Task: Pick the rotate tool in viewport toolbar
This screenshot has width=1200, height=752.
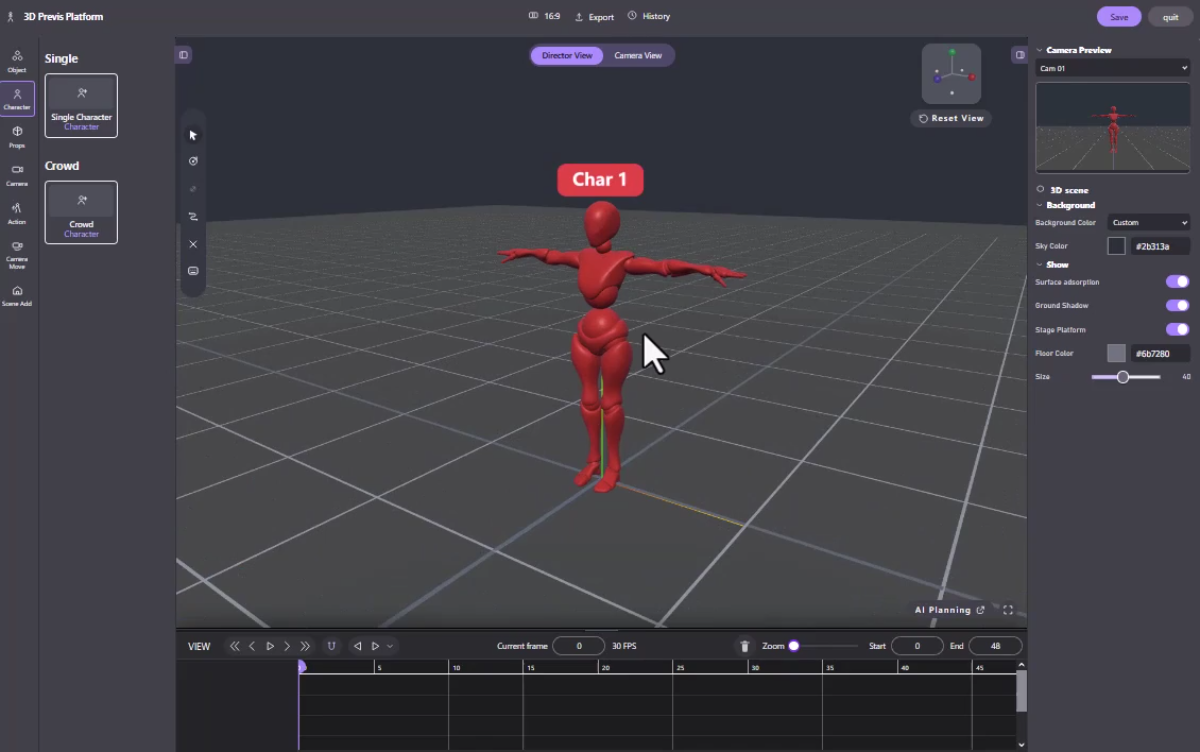Action: pyautogui.click(x=193, y=161)
